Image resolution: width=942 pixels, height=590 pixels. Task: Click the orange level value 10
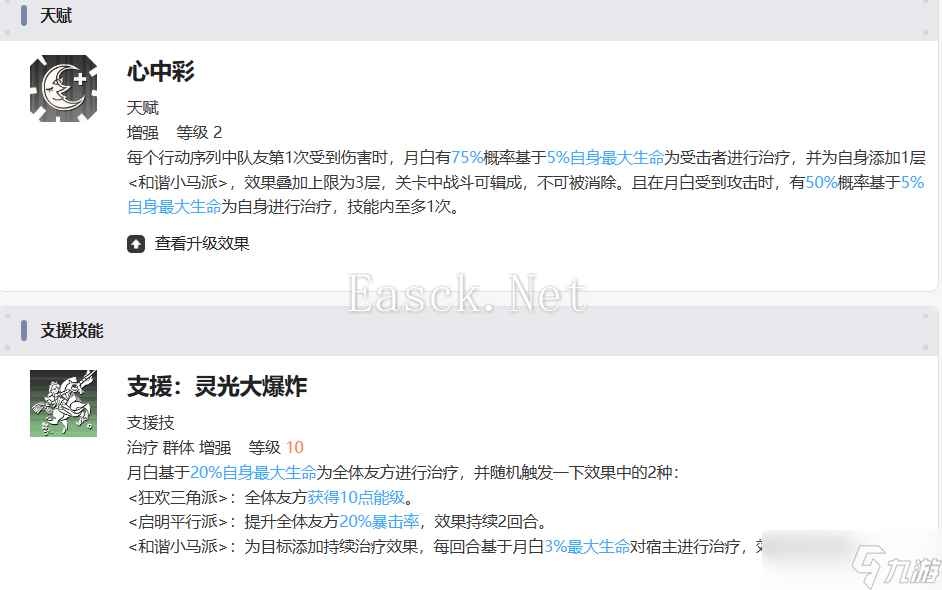[294, 448]
